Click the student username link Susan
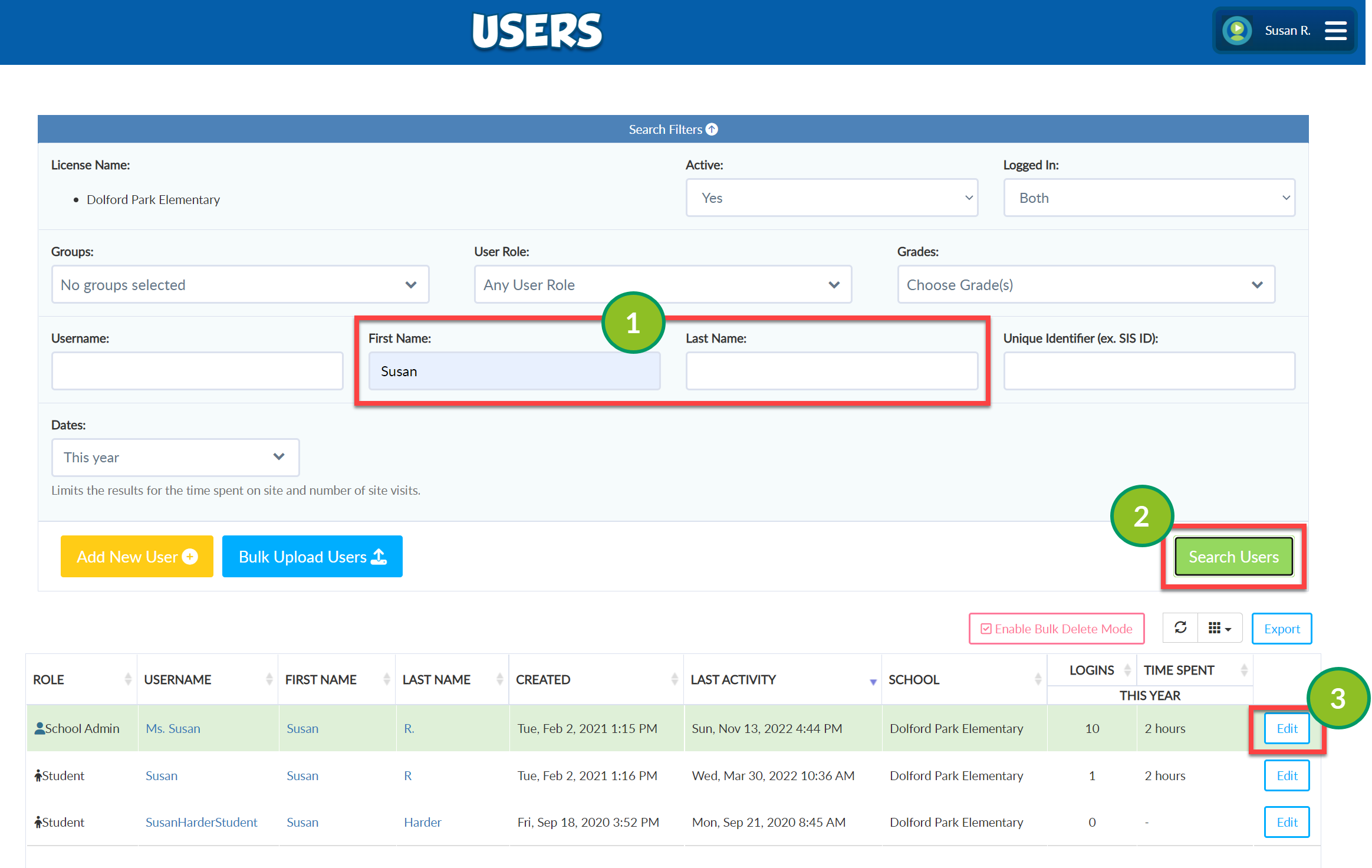Viewport: 1372px width, 868px height. coord(162,775)
